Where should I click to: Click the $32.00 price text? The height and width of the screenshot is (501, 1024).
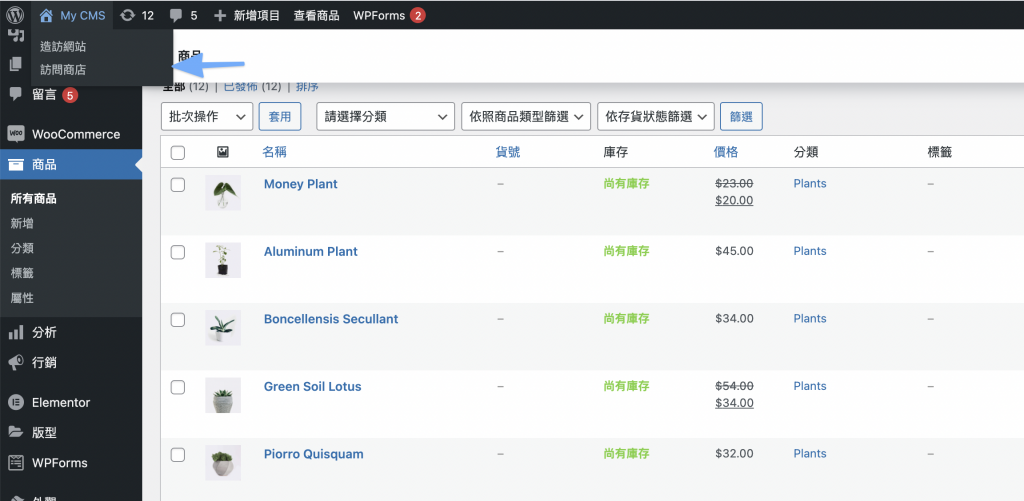click(x=735, y=453)
